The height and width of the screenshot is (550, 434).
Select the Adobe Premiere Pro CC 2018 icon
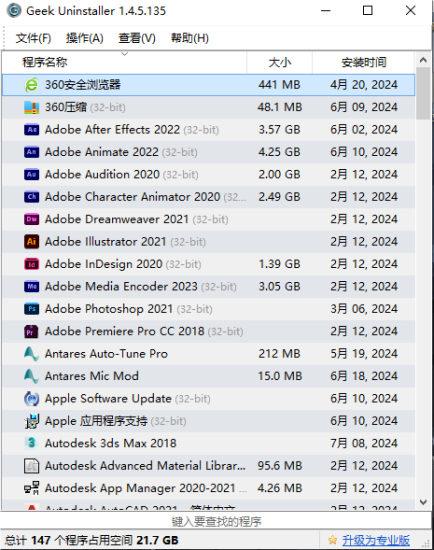[31, 331]
